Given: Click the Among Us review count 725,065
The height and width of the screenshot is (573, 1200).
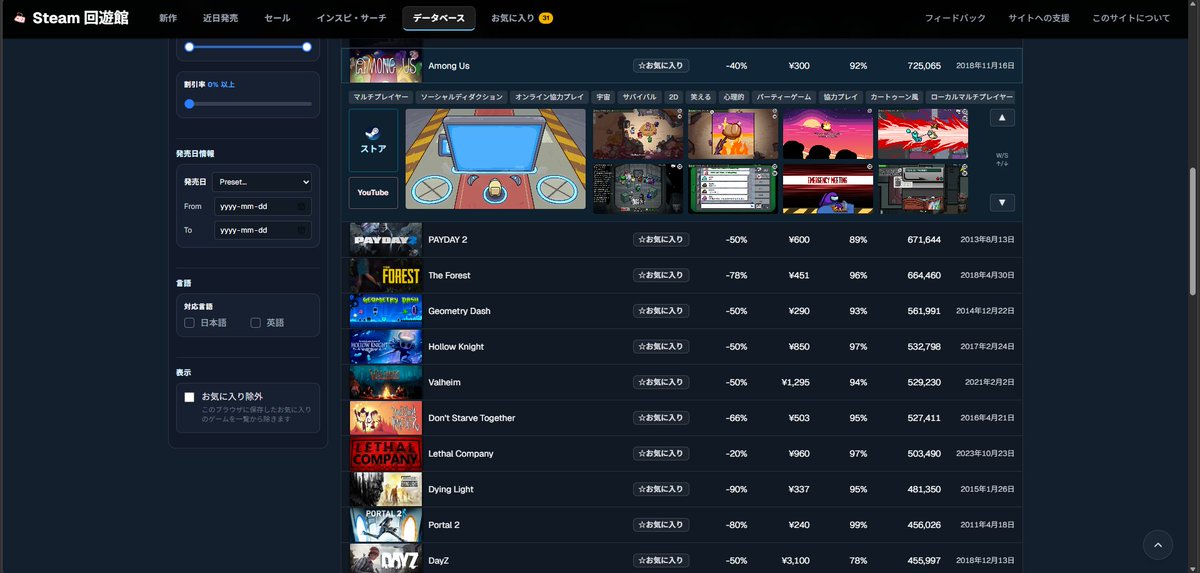Looking at the screenshot, I should click(x=924, y=66).
